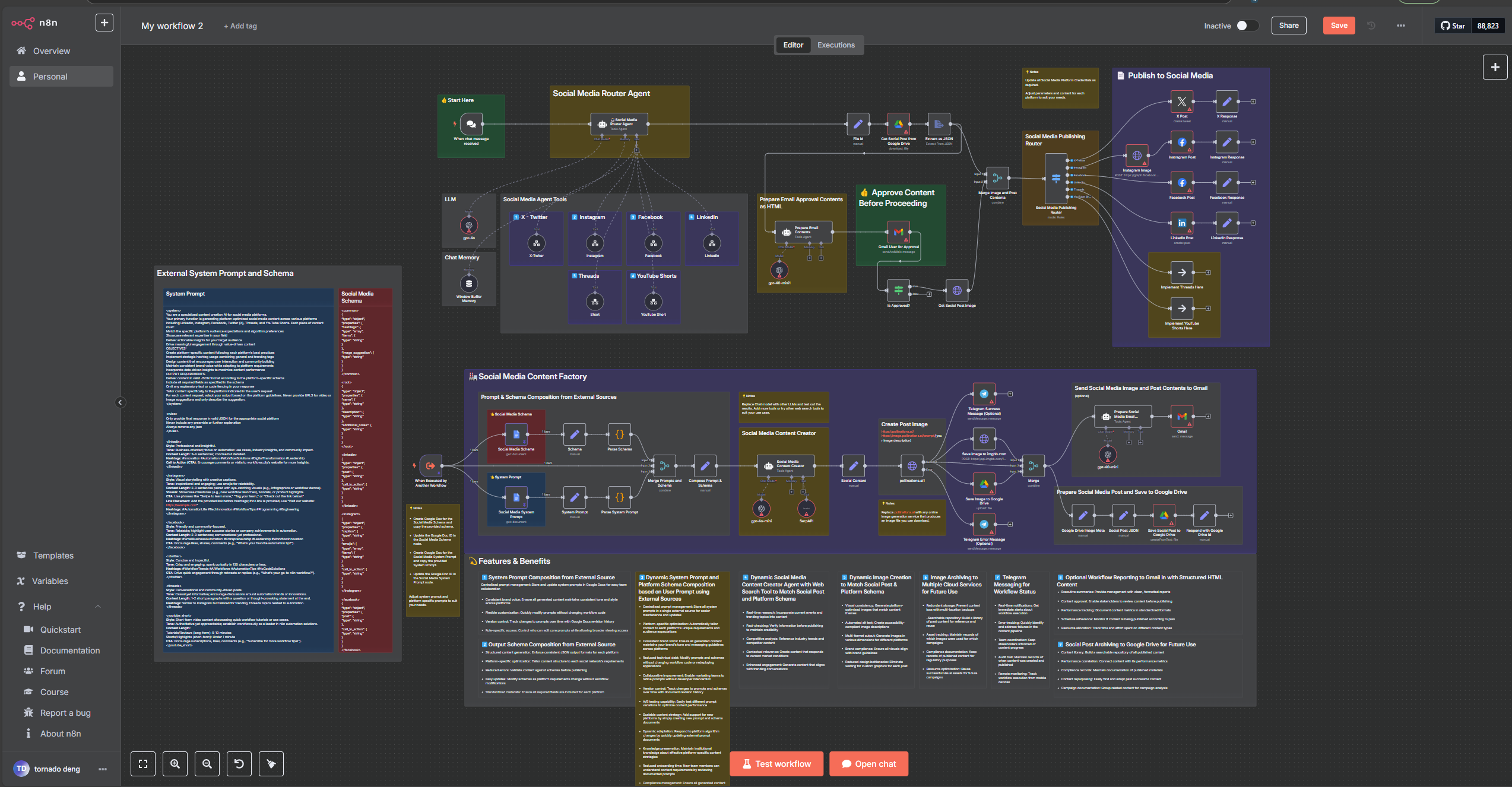Zoom in on the canvas

point(175,764)
